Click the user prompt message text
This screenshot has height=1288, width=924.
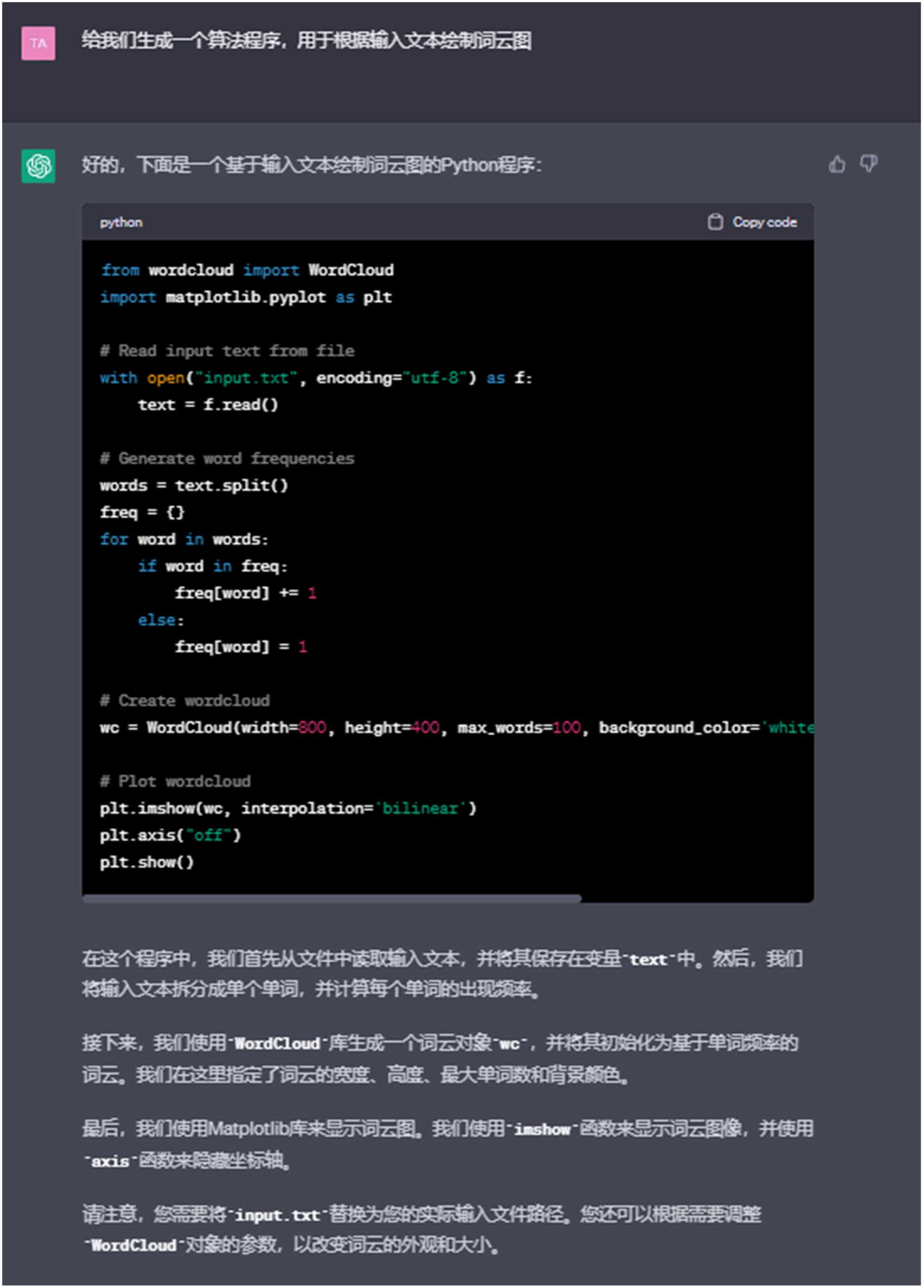pos(306,41)
